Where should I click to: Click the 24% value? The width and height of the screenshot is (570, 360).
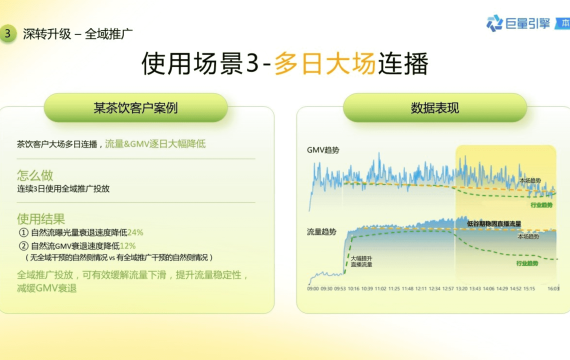coord(135,232)
